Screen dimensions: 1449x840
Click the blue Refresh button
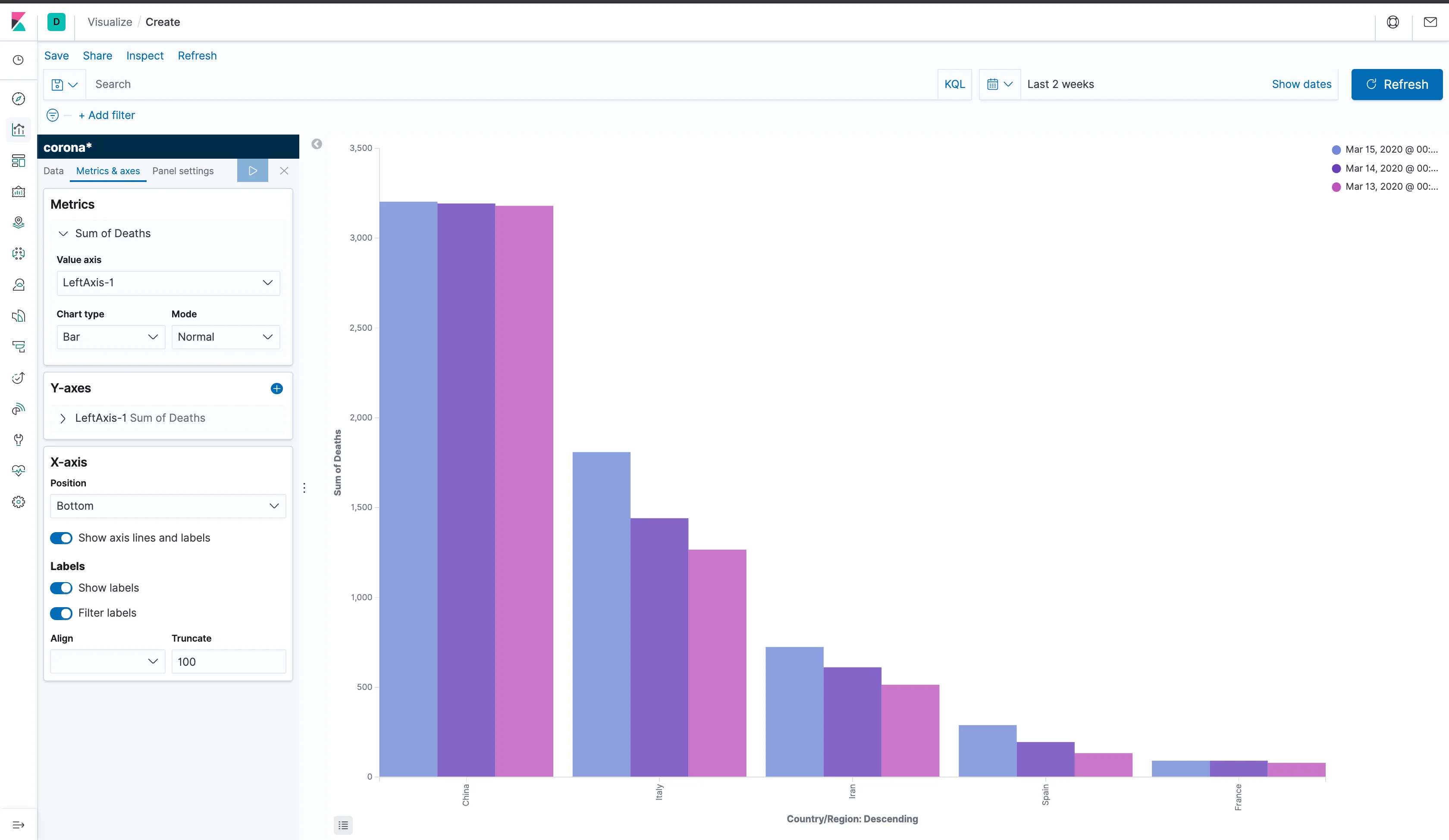tap(1396, 85)
